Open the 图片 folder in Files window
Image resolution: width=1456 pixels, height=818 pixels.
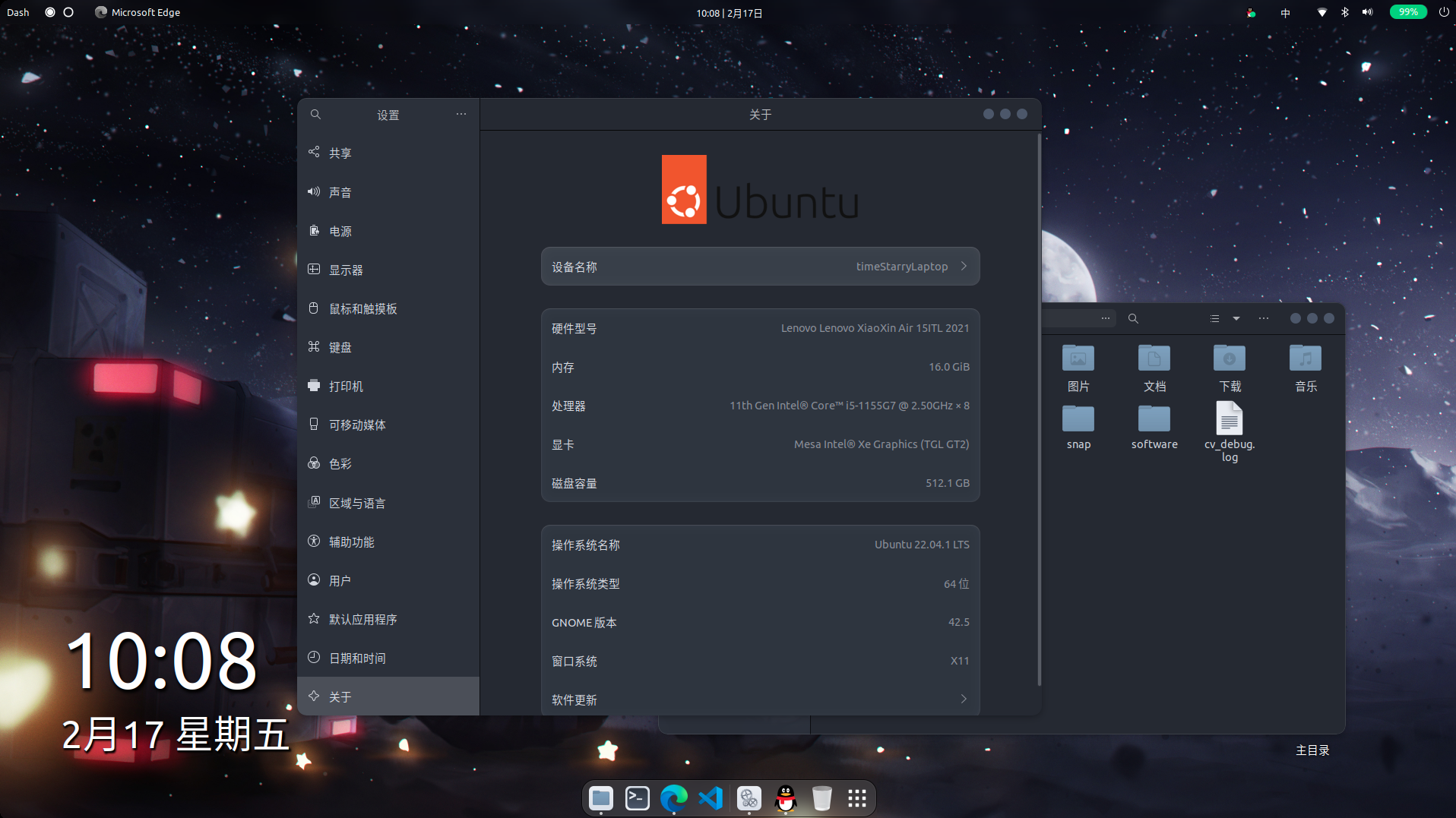click(x=1078, y=368)
